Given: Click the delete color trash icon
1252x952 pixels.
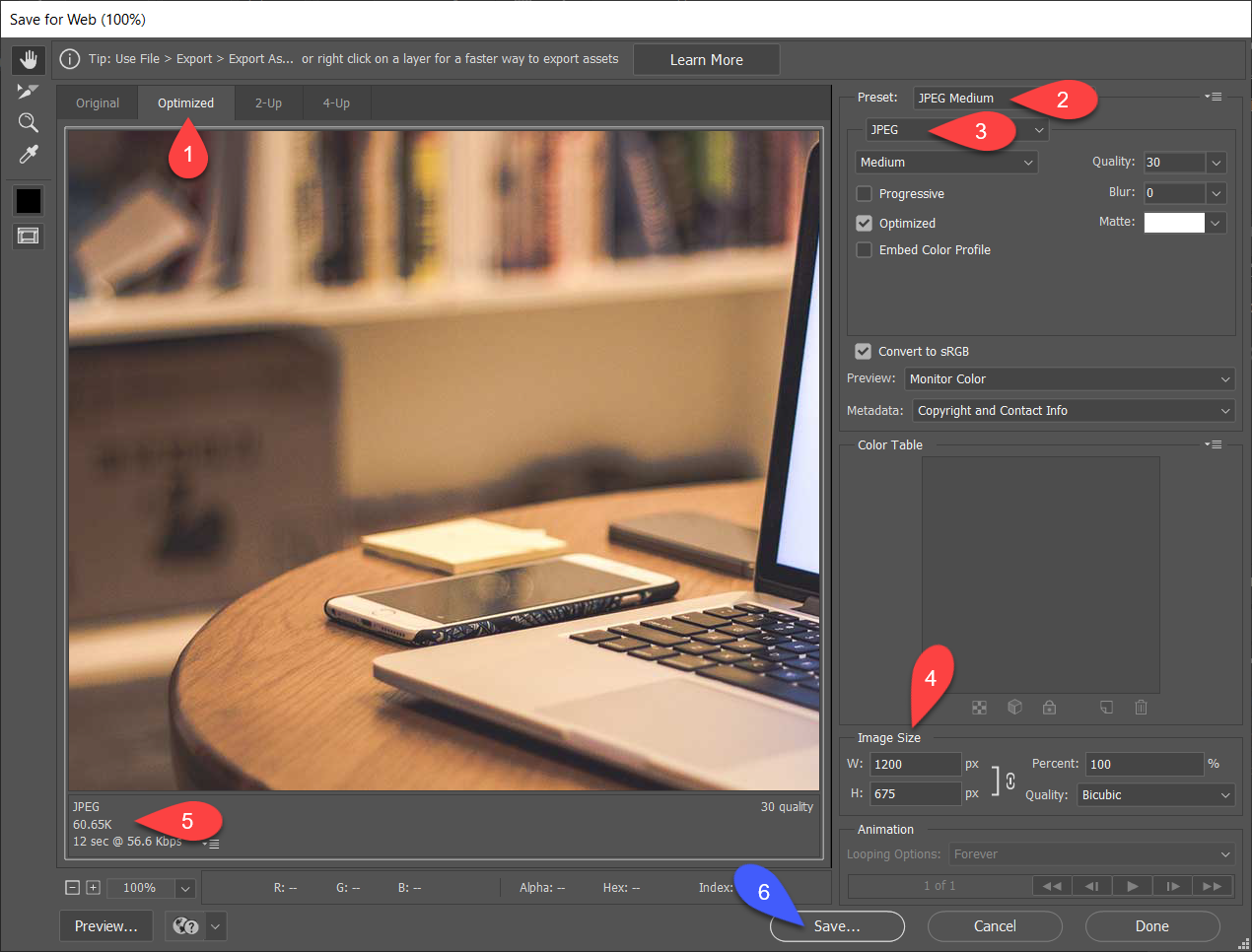Looking at the screenshot, I should pos(1141,708).
